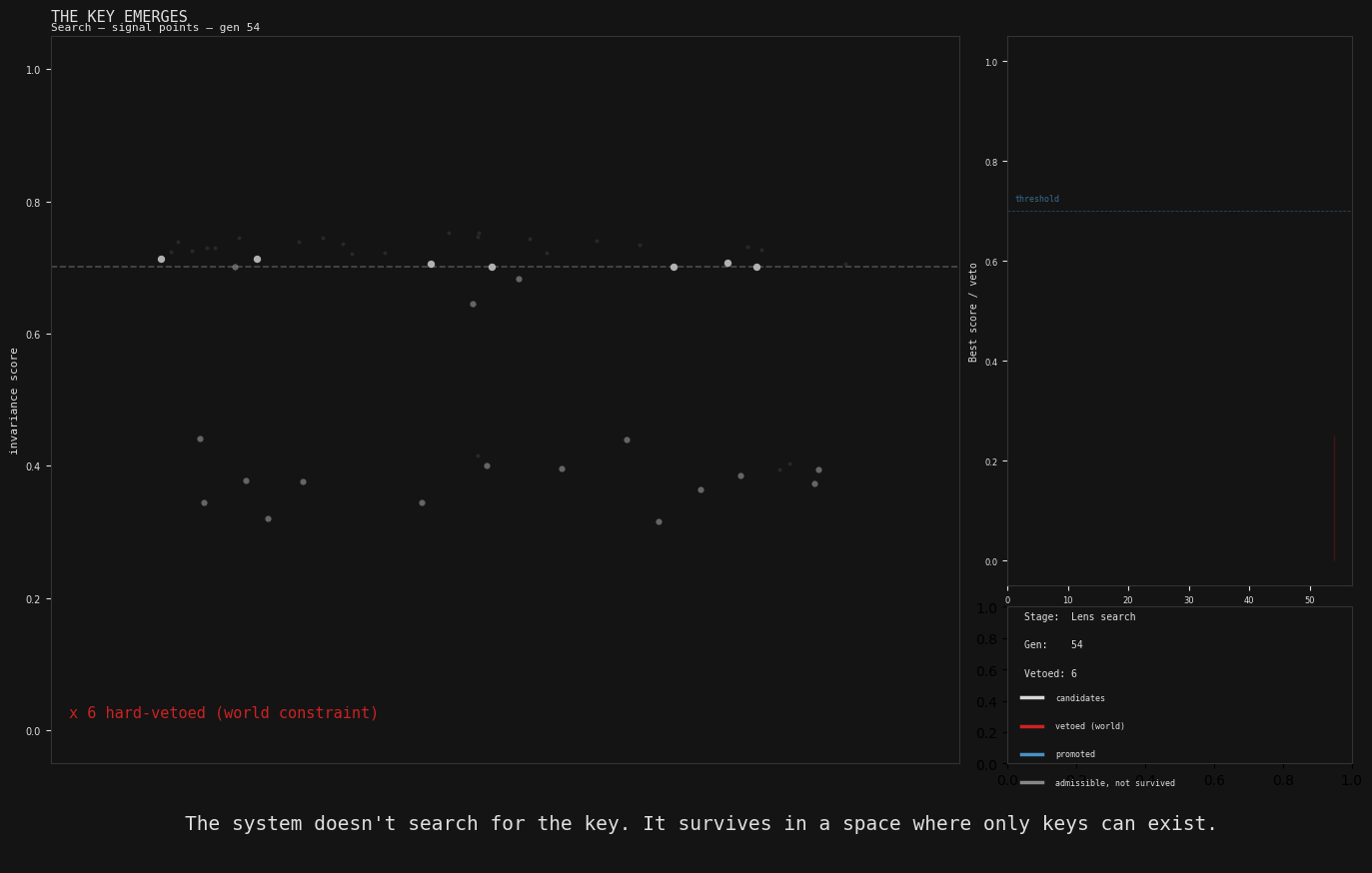The width and height of the screenshot is (1372, 873).
Task: Select the 'promoted' legend text
Action: point(1074,754)
